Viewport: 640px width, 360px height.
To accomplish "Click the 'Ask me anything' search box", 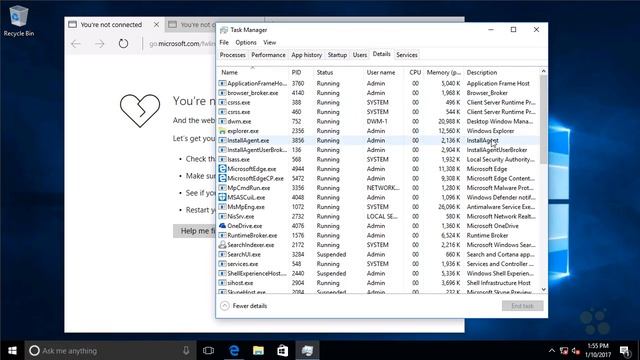I will (x=111, y=351).
